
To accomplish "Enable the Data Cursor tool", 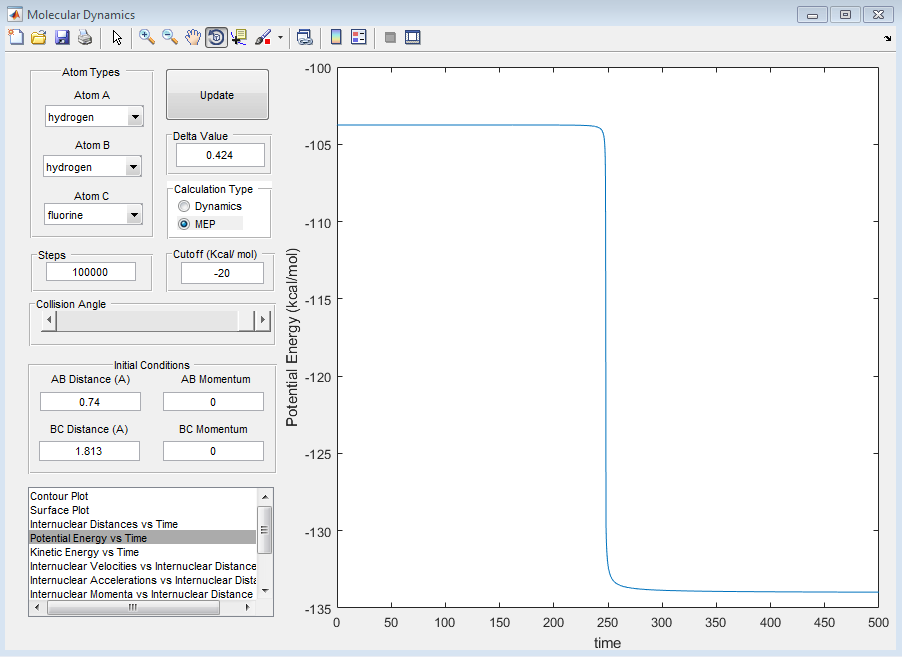I will click(x=239, y=37).
